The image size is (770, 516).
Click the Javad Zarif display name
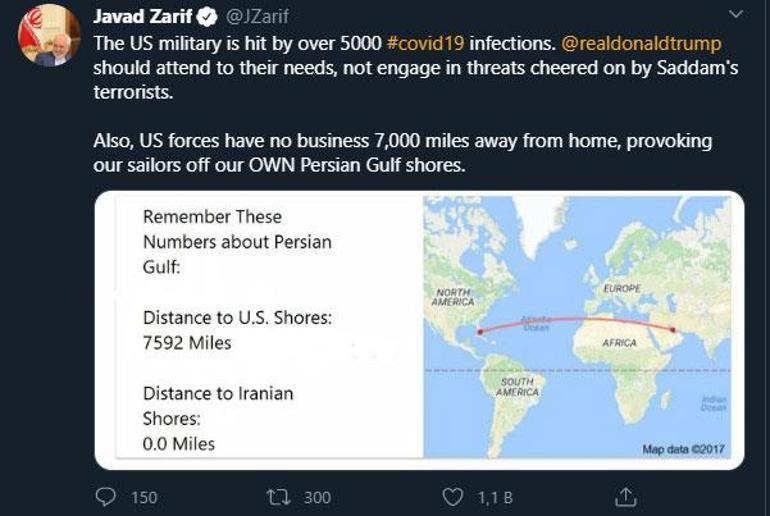(x=144, y=17)
